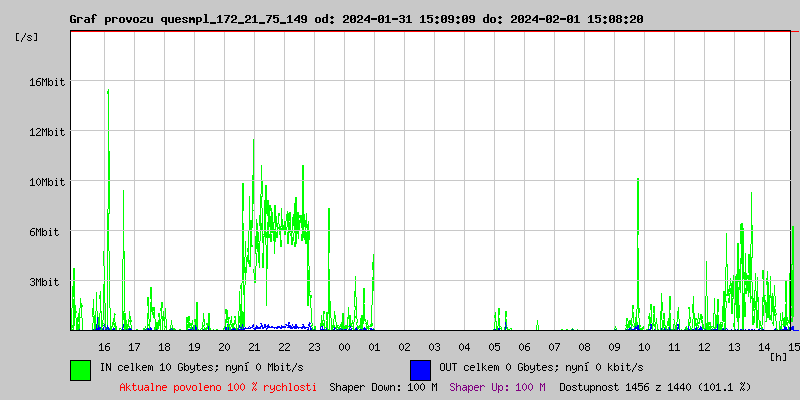Click hour 05 on the time axis
This screenshot has height=400, width=800.
[494, 346]
